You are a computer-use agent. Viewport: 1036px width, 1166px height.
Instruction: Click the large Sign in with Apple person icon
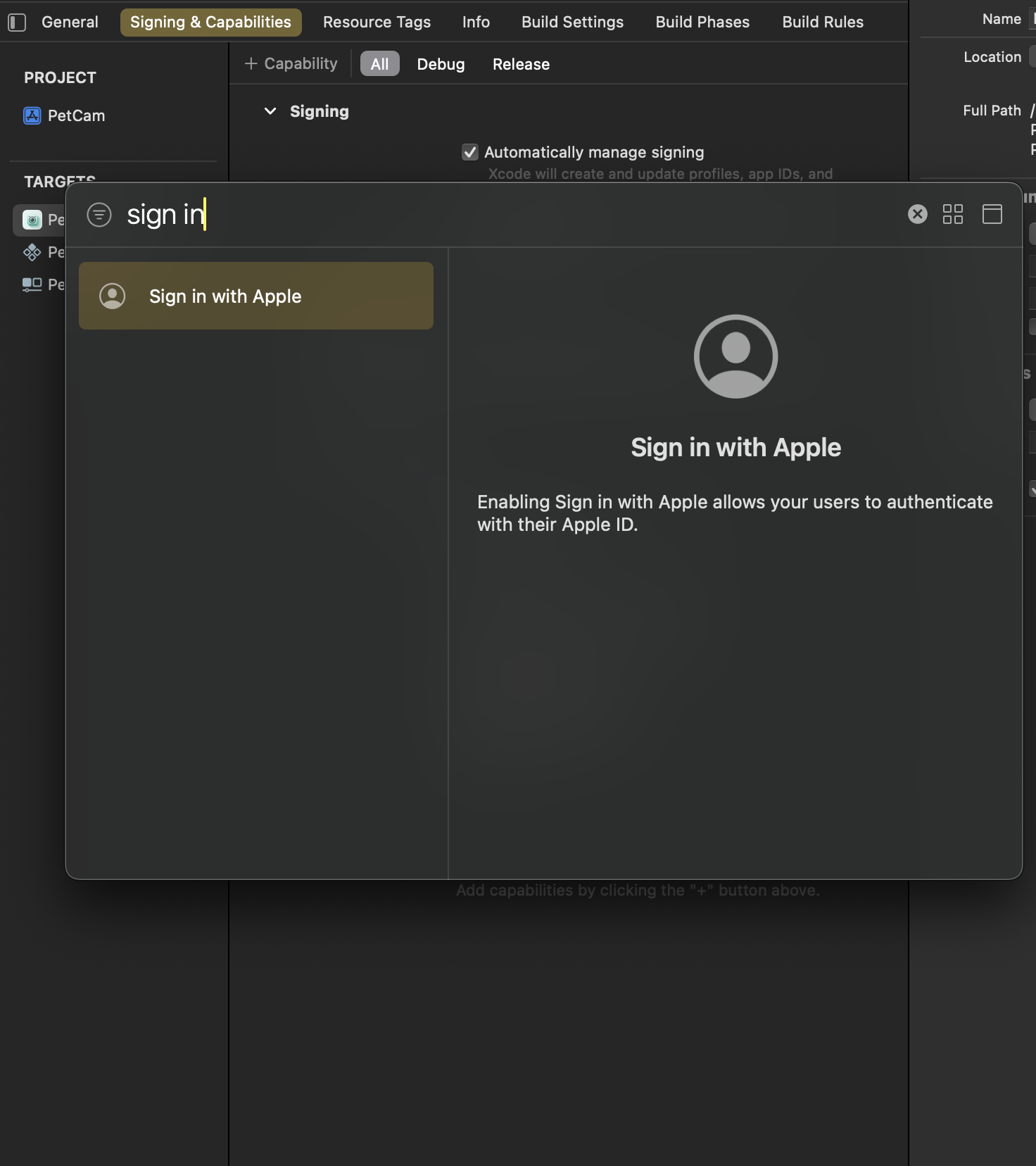pos(736,356)
